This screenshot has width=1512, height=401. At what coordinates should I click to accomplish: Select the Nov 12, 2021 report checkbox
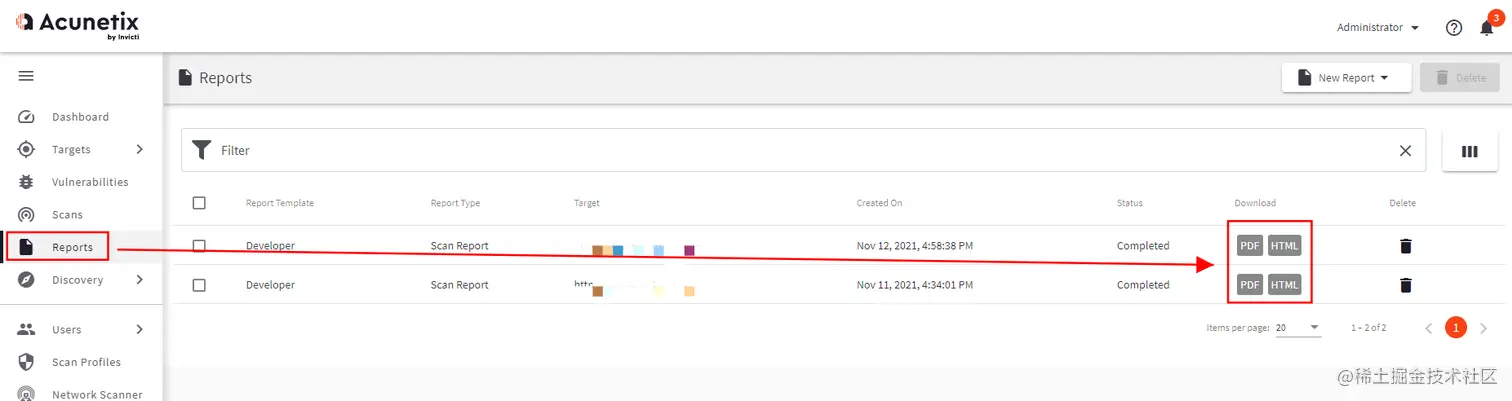pyautogui.click(x=199, y=246)
